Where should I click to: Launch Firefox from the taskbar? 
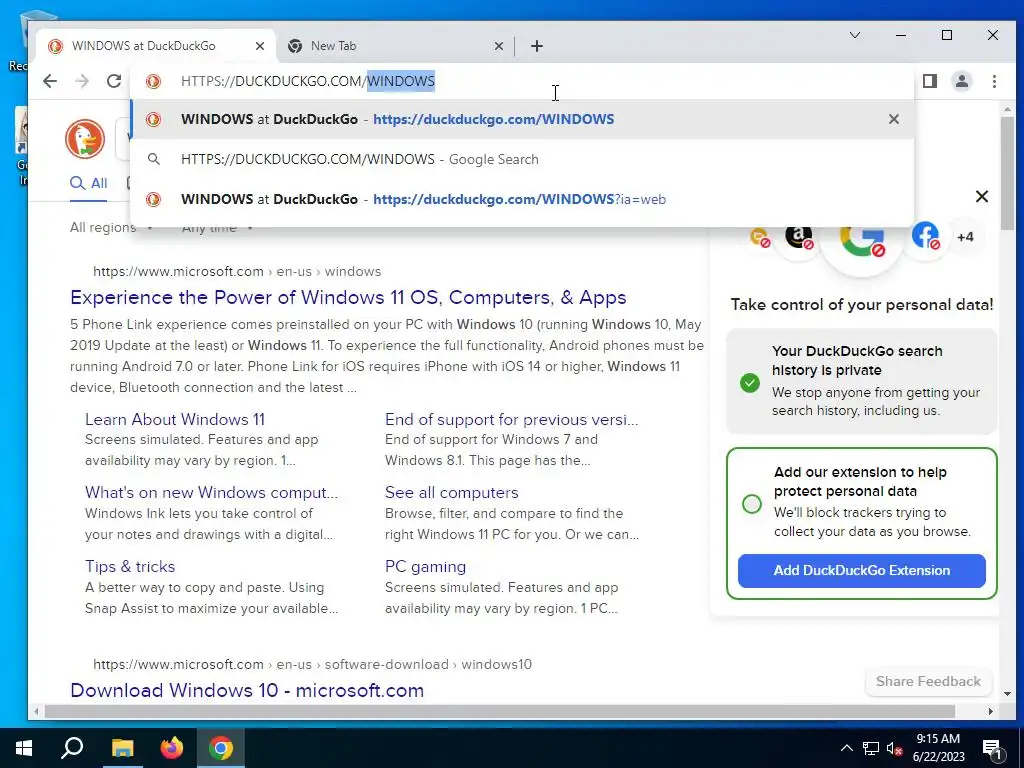(x=172, y=748)
